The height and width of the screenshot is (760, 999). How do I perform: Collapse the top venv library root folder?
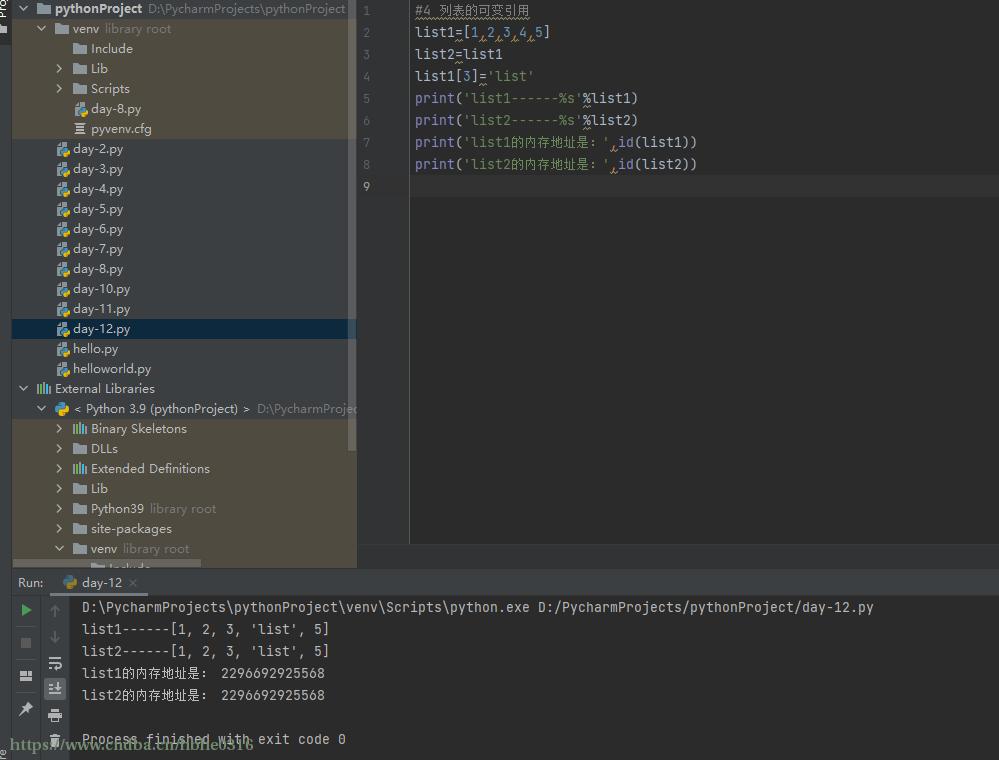point(41,29)
